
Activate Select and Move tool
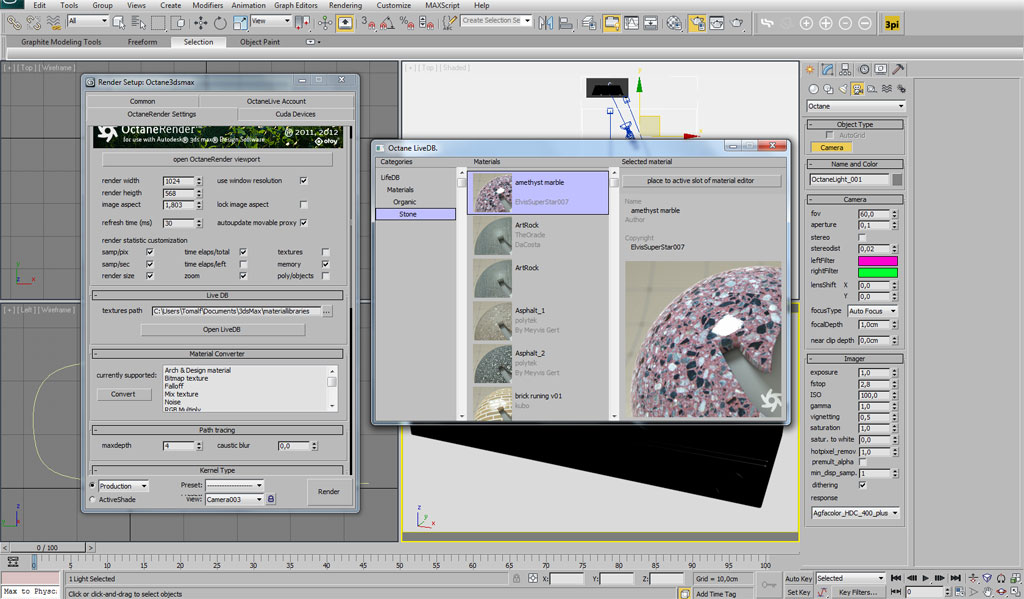pos(200,23)
